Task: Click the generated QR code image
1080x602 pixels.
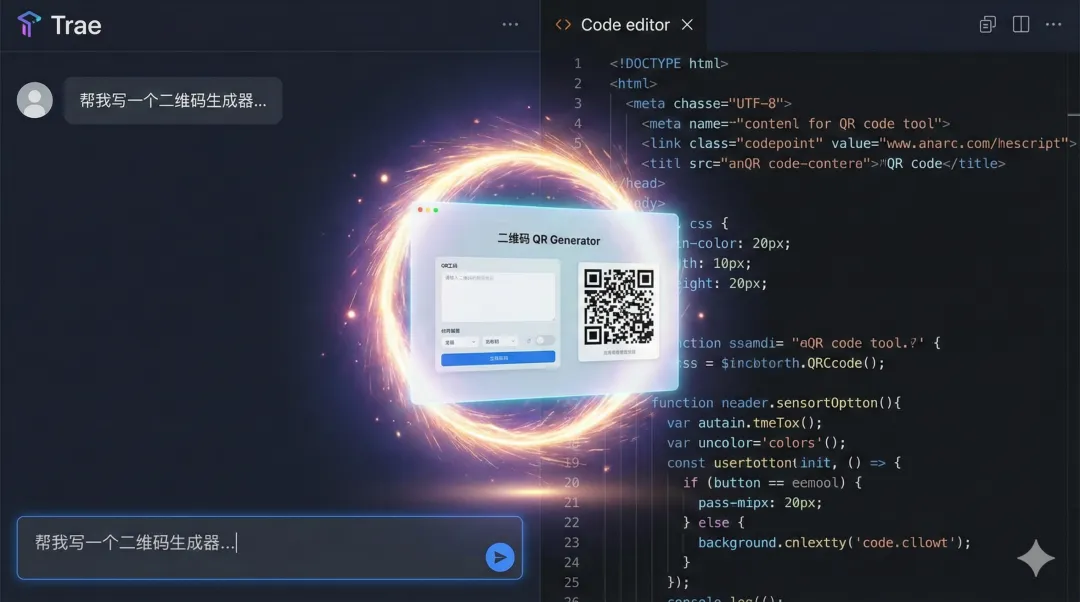Action: (619, 307)
